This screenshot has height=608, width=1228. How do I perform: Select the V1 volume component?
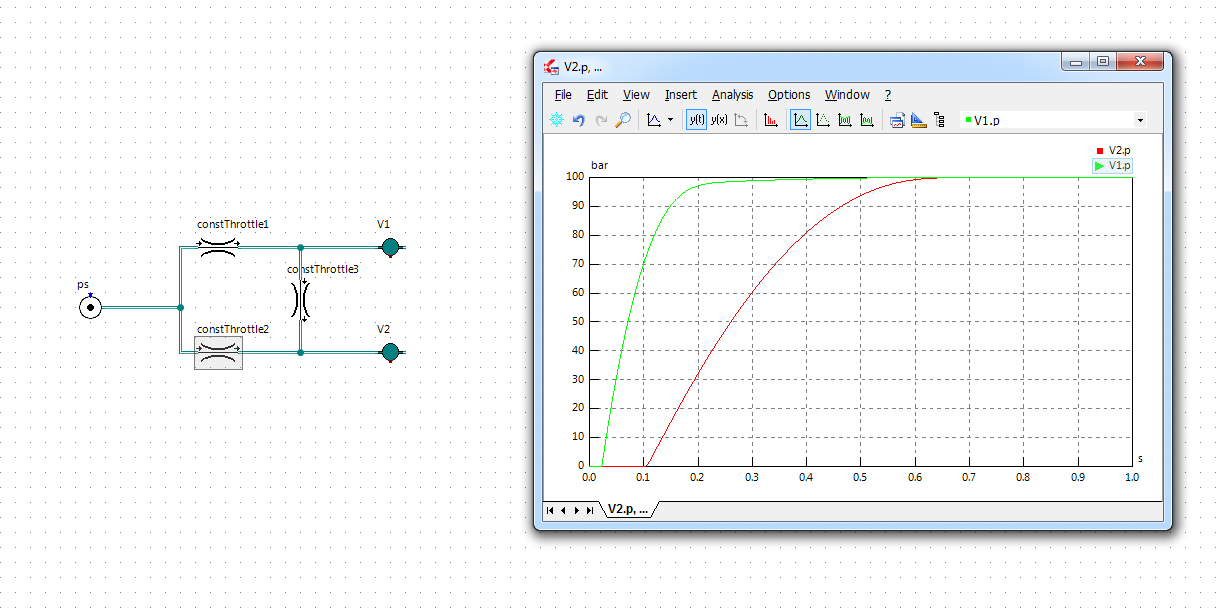[390, 247]
